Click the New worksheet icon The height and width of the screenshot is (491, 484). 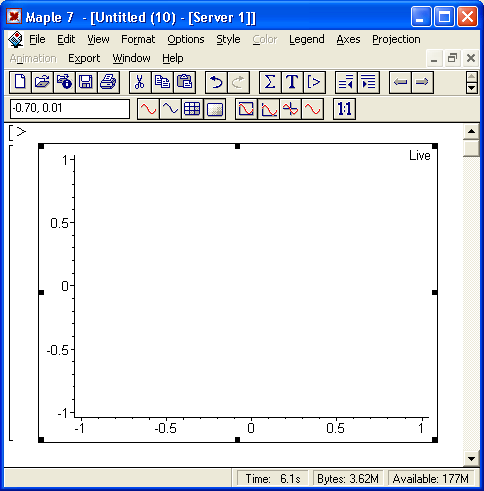20,82
